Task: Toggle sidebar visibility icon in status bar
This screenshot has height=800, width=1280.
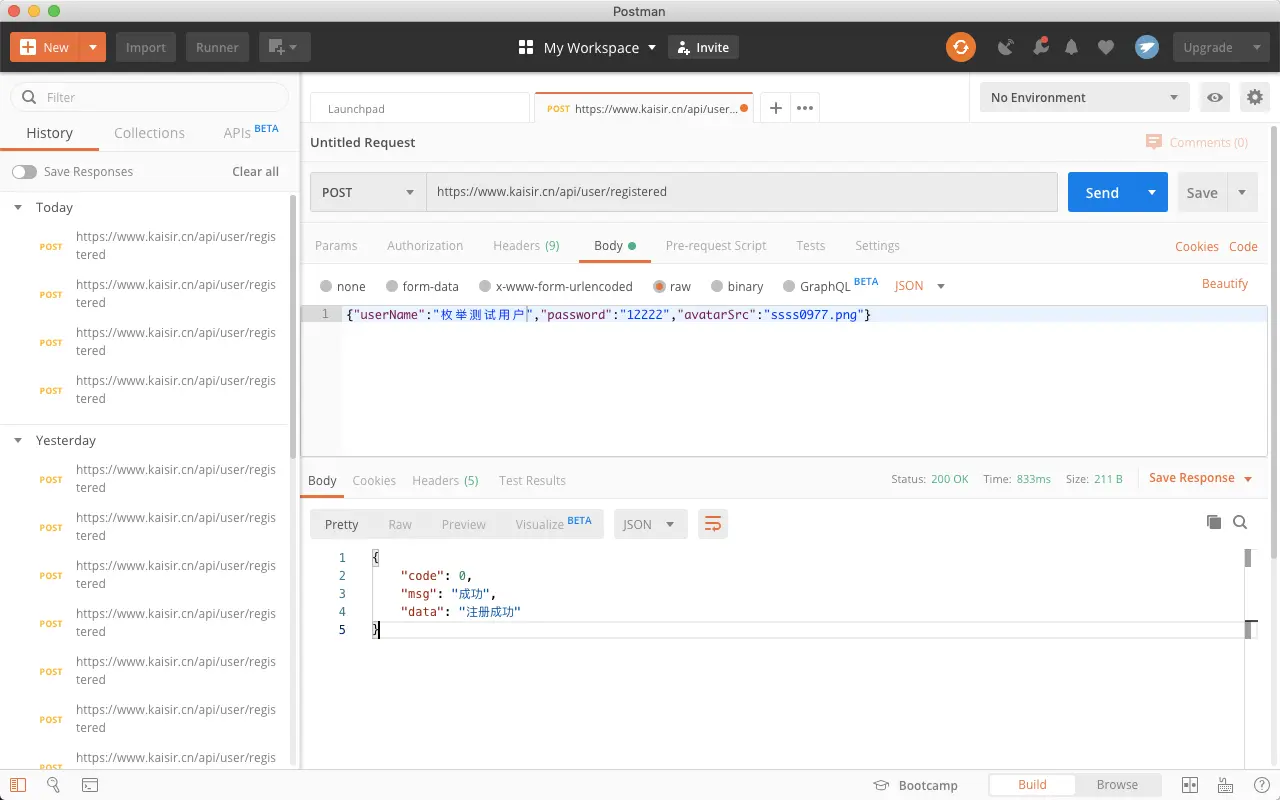Action: click(x=18, y=785)
